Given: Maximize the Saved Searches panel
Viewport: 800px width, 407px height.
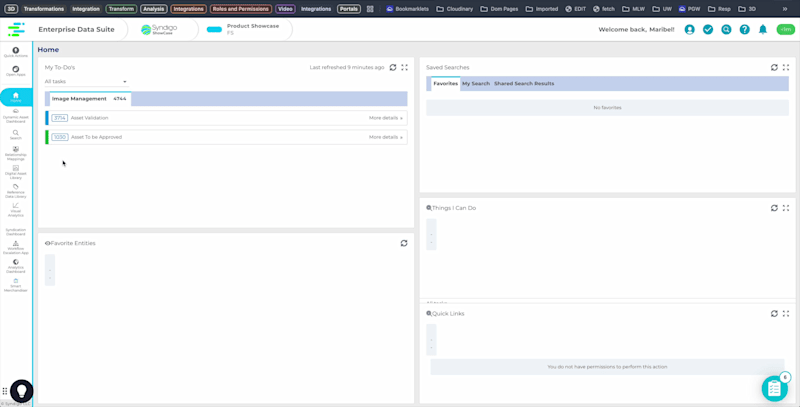Looking at the screenshot, I should [786, 67].
